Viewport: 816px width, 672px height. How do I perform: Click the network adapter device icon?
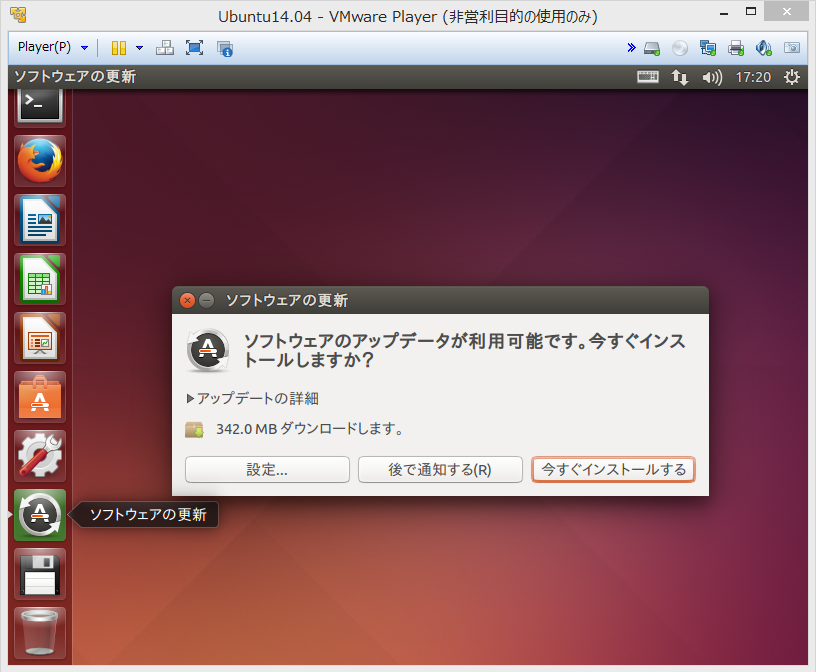(708, 48)
